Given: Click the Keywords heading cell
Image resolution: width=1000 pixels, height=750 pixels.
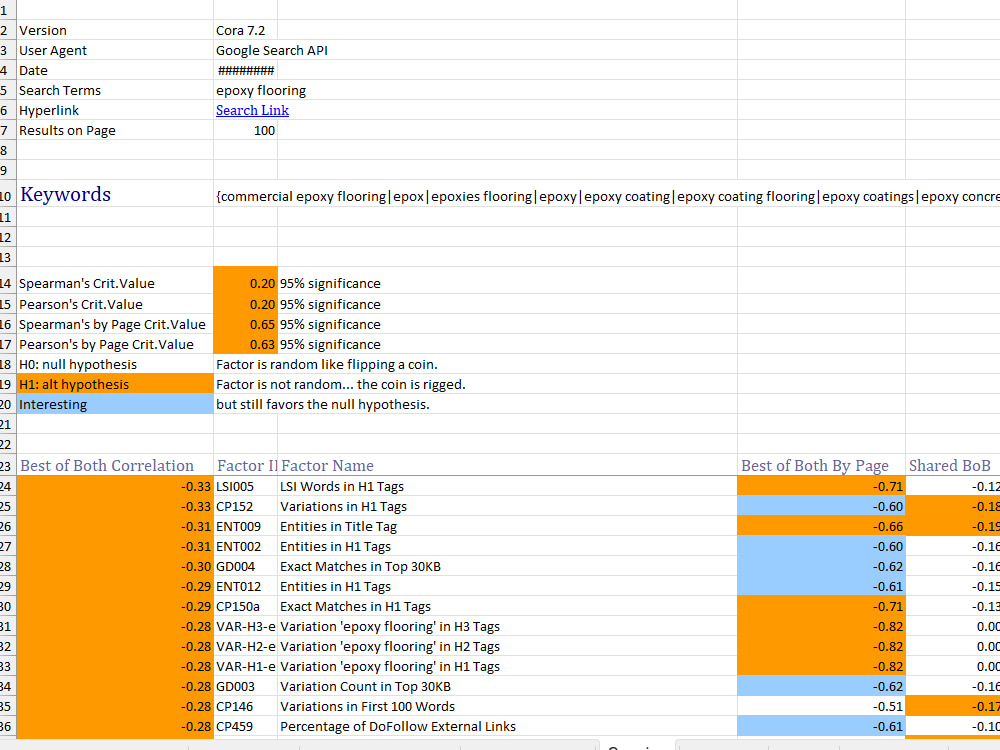Looking at the screenshot, I should pyautogui.click(x=115, y=193).
